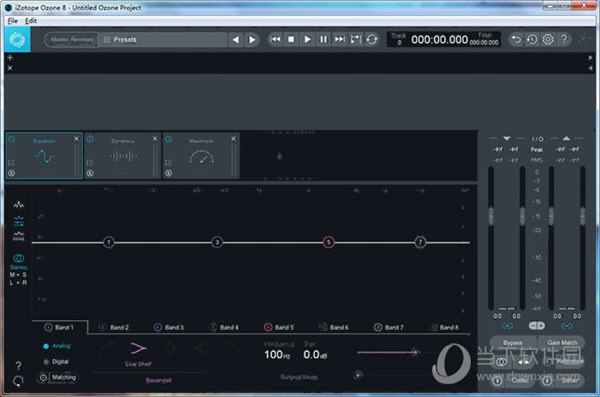Go to previous preset arrow

click(236, 39)
